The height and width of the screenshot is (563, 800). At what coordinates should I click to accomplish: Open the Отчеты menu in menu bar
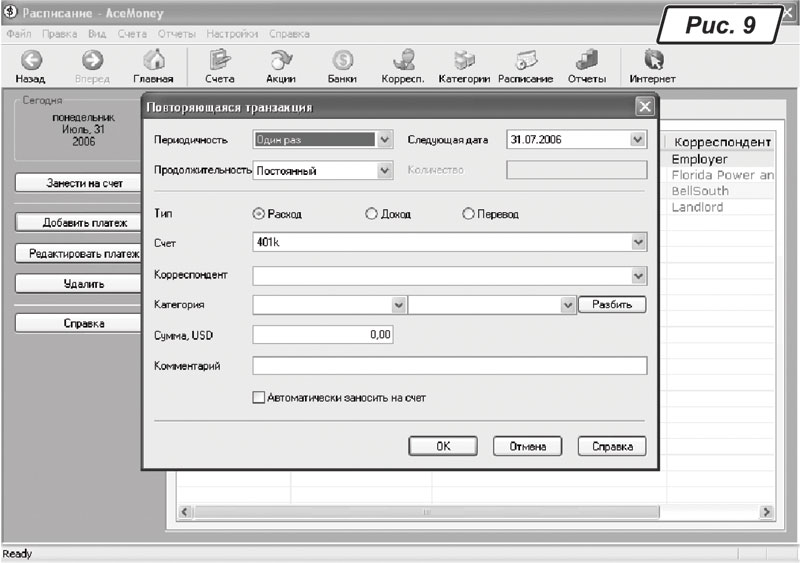tap(177, 34)
